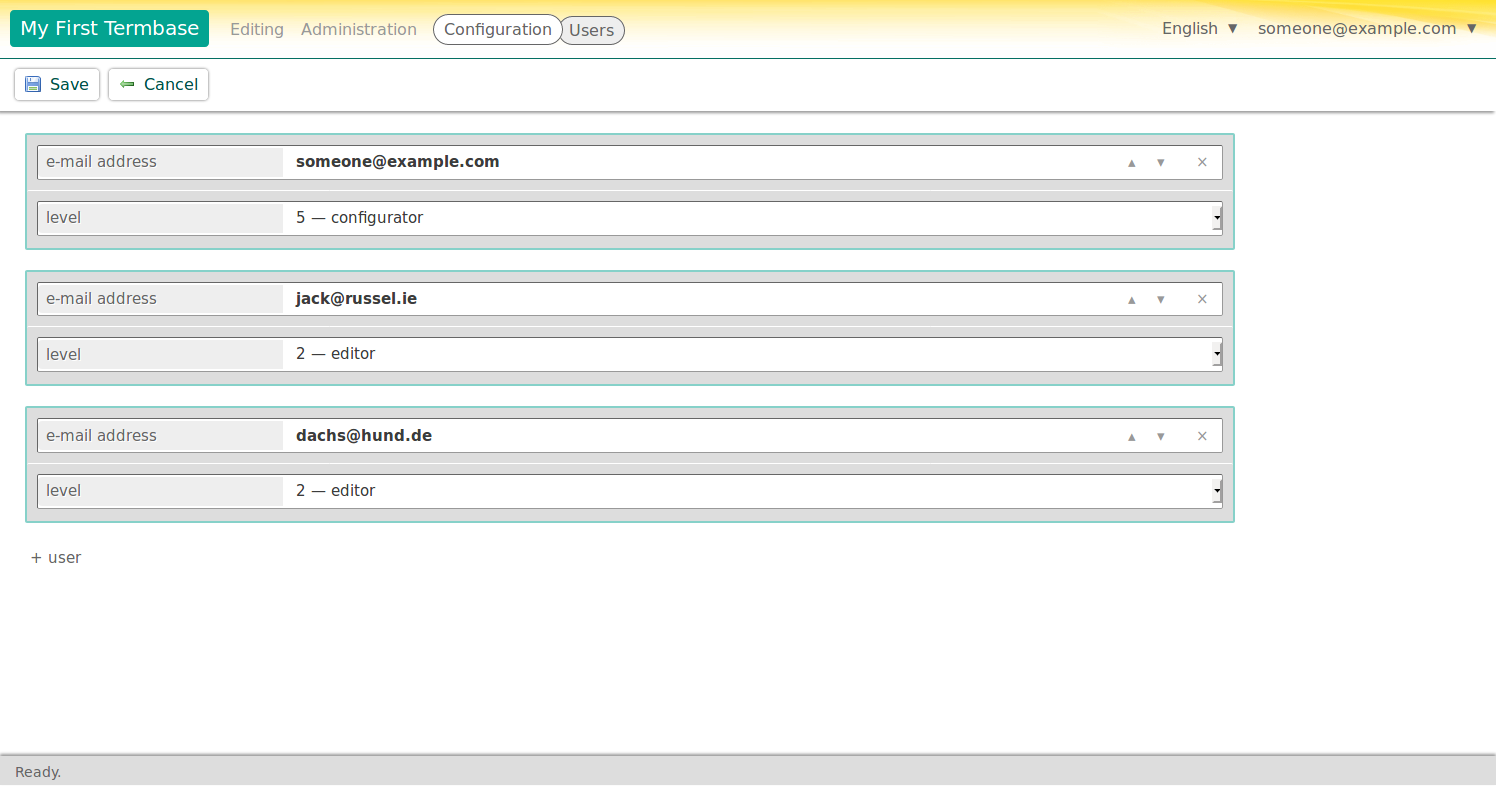Move dachs@hund.de down with the arrow icon
The width and height of the screenshot is (1496, 786).
1160,436
